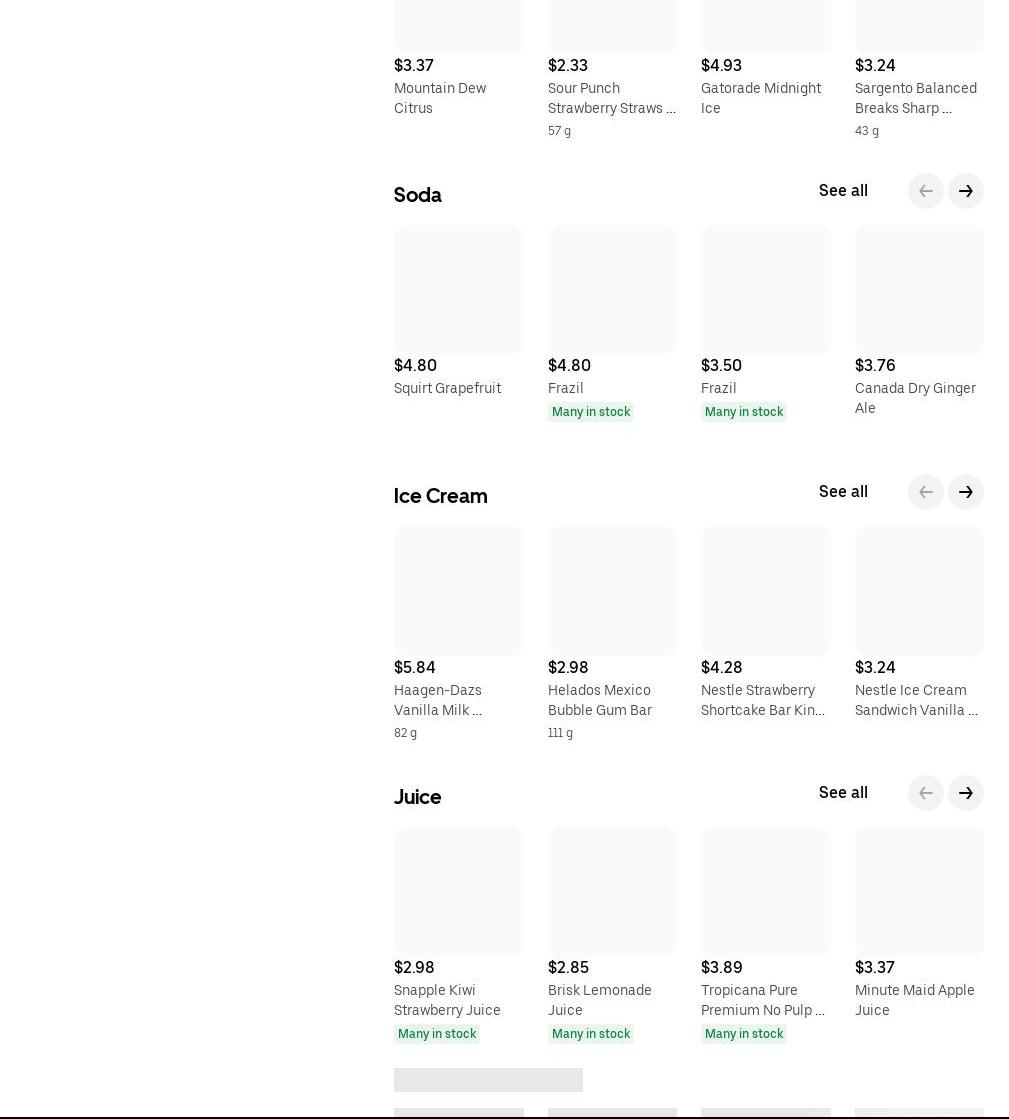The height and width of the screenshot is (1119, 1009).
Task: Open Canada Dry Ginger Ale image
Action: [x=919, y=290]
